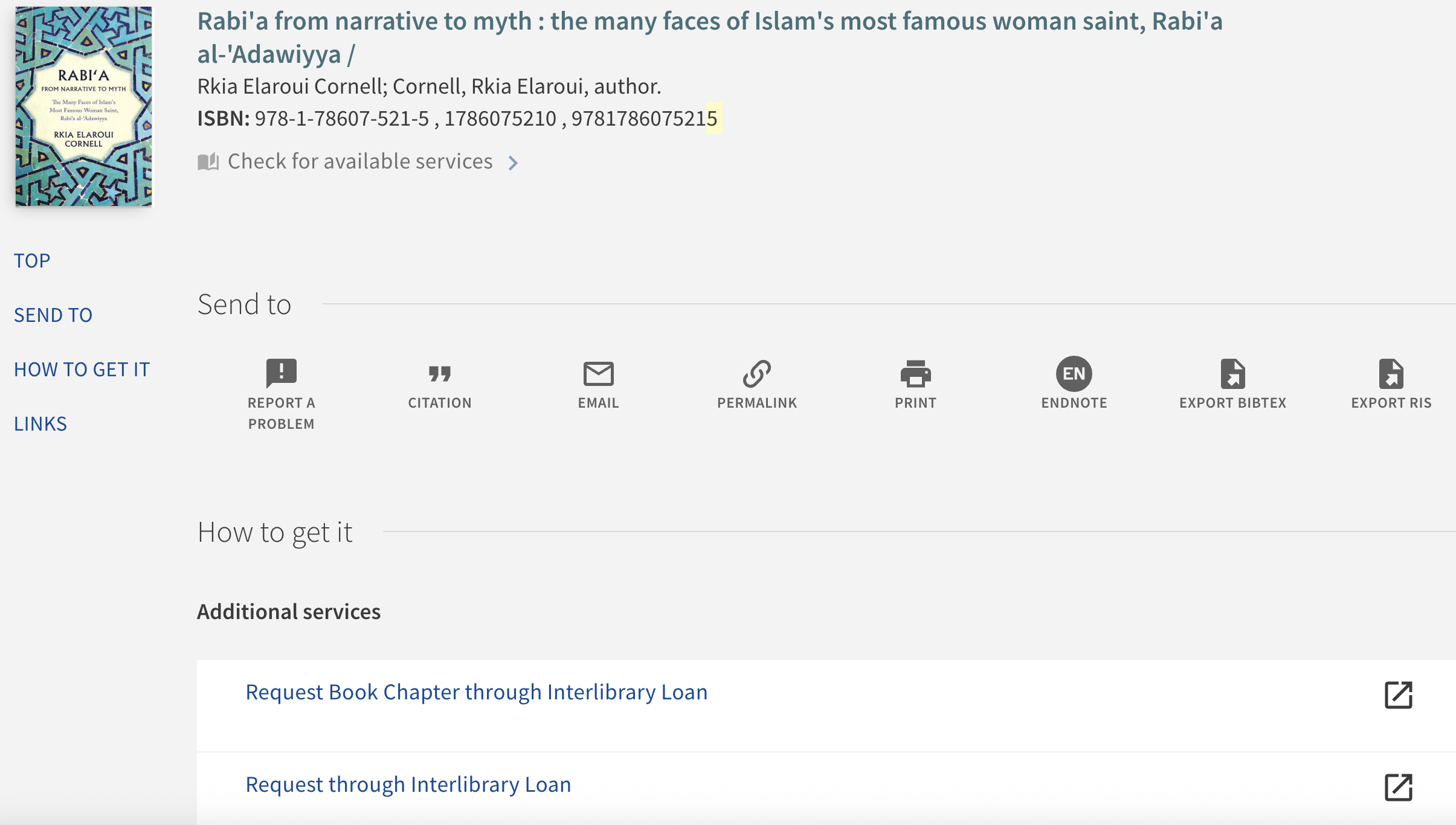Jump to TOP section in sidebar
The image size is (1456, 825).
[x=32, y=261]
